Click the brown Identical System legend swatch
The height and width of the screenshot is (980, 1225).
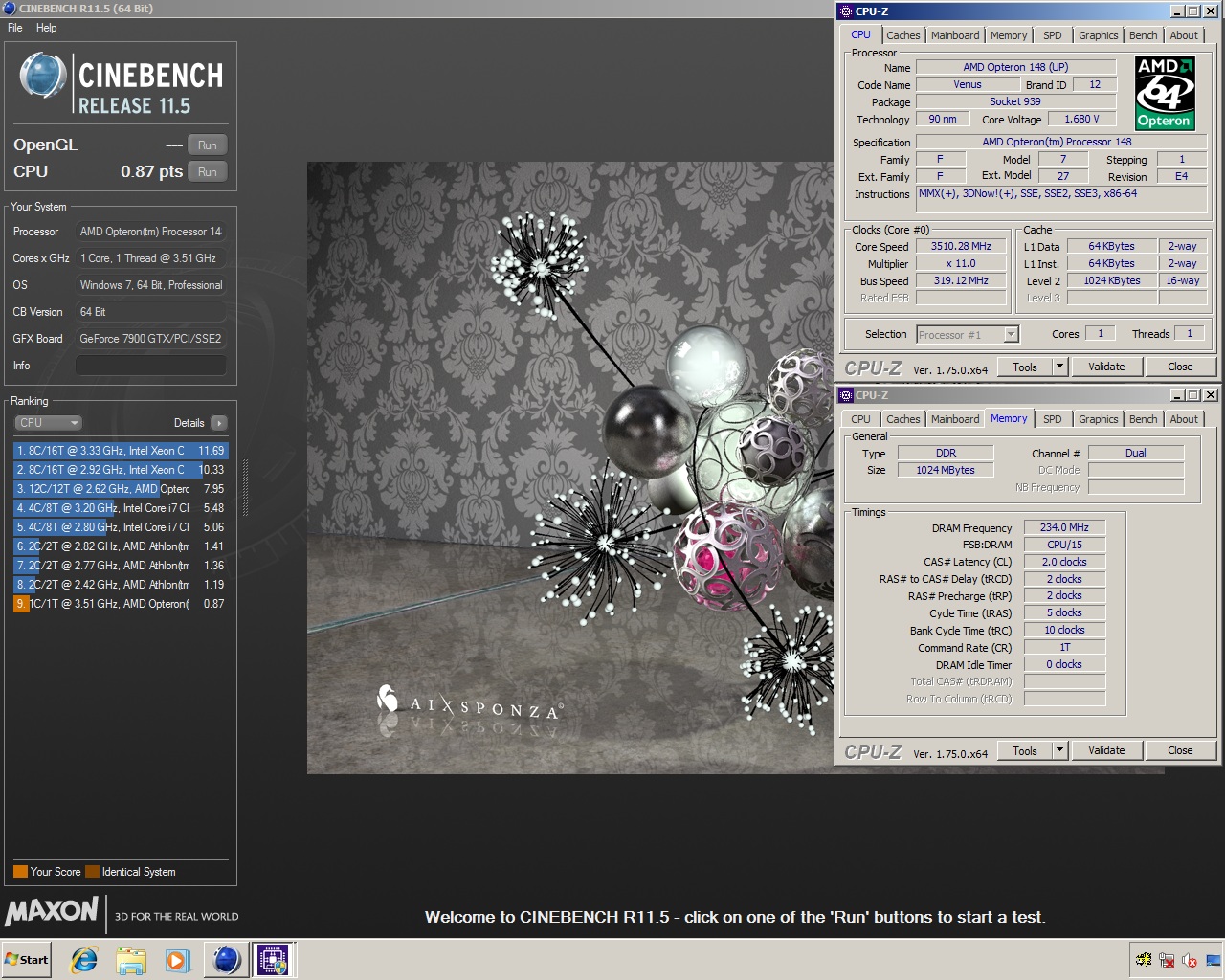coord(92,872)
